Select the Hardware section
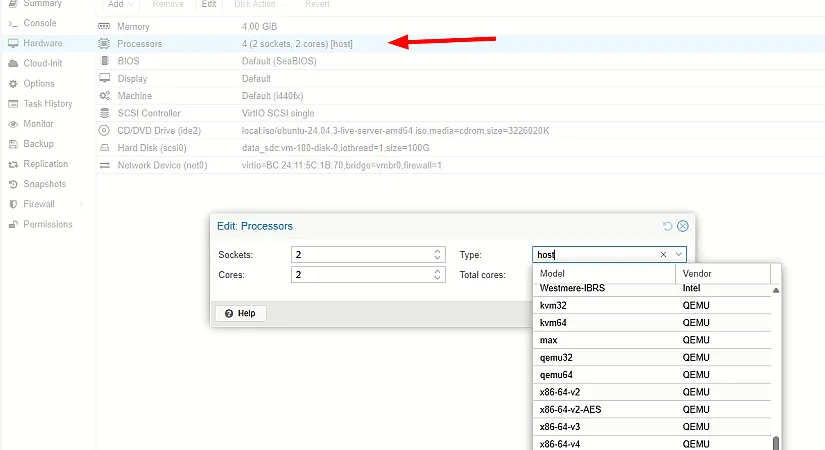This screenshot has height=450, width=825. click(x=43, y=43)
